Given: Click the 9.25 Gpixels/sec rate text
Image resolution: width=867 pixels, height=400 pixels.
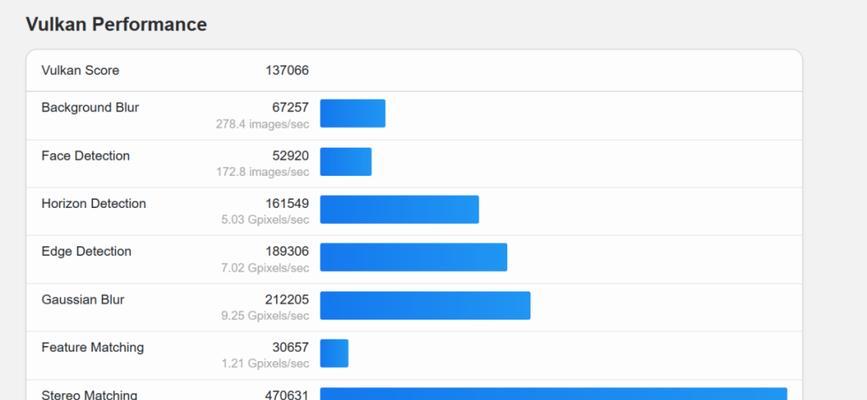Looking at the screenshot, I should [265, 316].
